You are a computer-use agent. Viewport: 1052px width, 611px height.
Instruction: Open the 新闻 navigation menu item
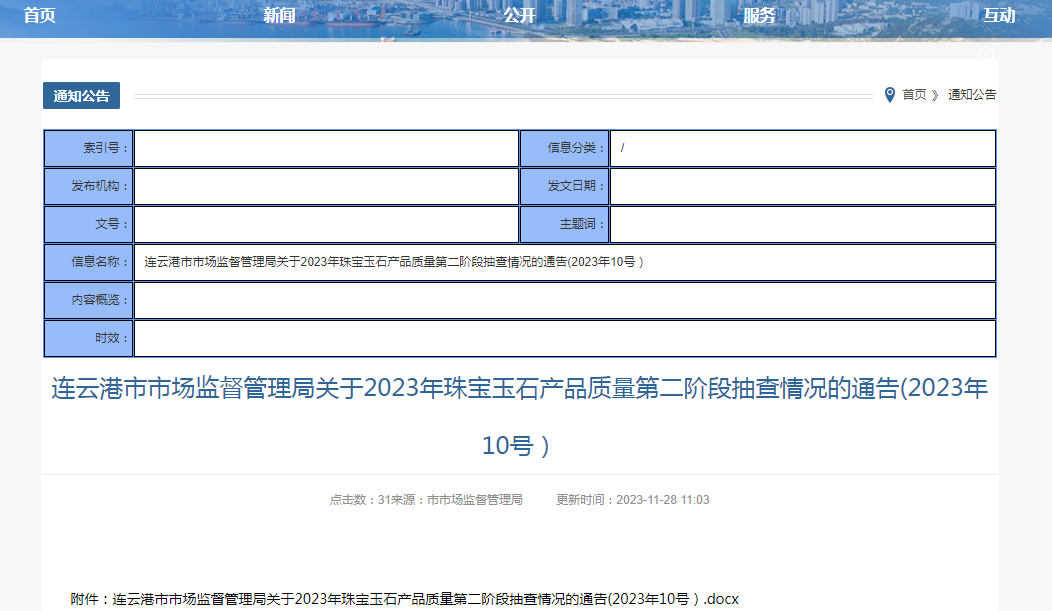pyautogui.click(x=279, y=15)
